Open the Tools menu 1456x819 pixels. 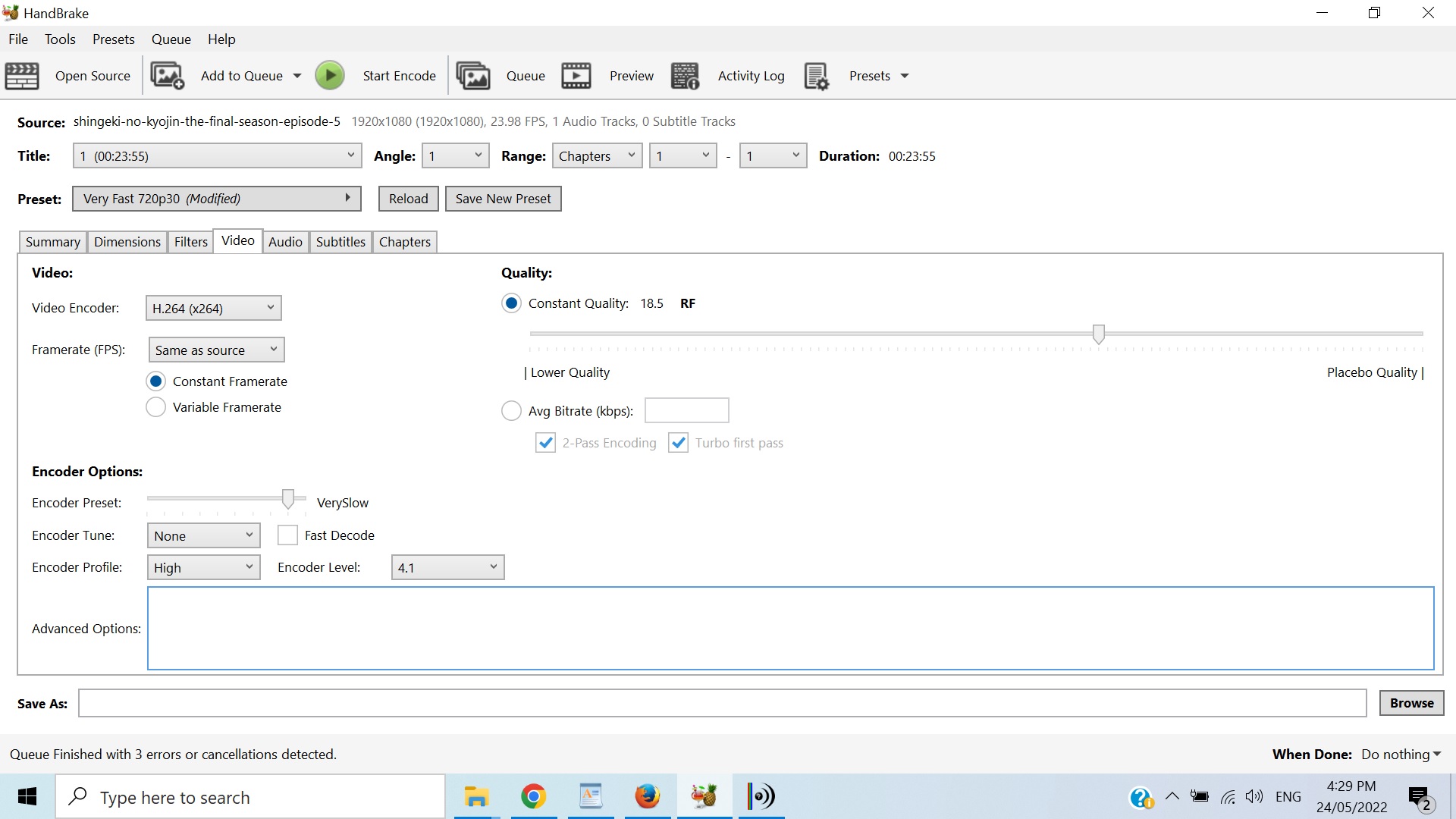60,39
